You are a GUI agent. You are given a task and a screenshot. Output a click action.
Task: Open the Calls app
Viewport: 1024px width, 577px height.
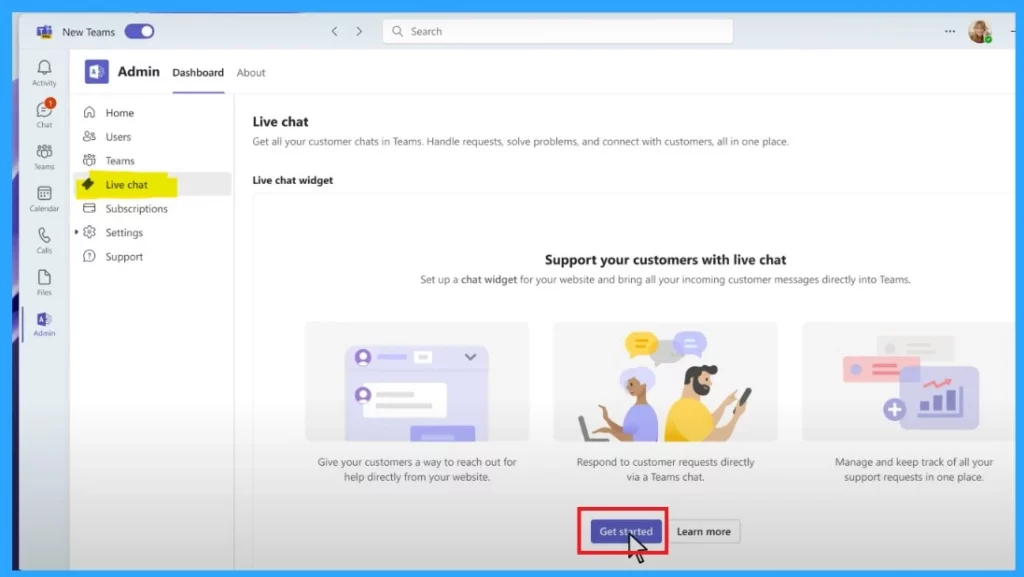pos(44,240)
